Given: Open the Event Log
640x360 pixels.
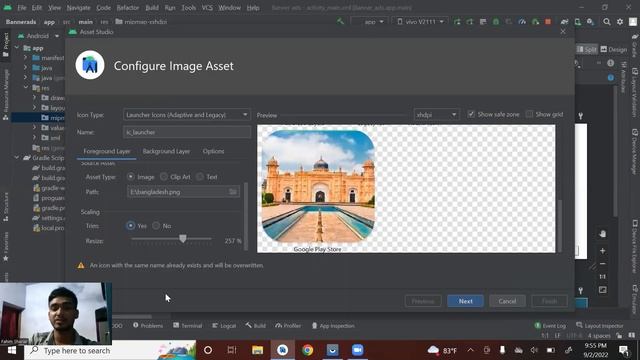Looking at the screenshot, I should coord(550,325).
